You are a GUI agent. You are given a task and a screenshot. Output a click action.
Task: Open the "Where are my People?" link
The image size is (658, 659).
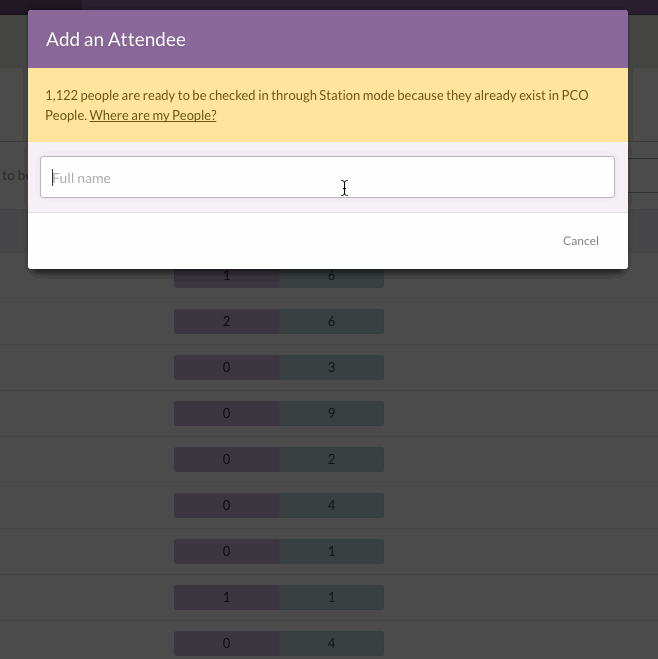pyautogui.click(x=153, y=116)
